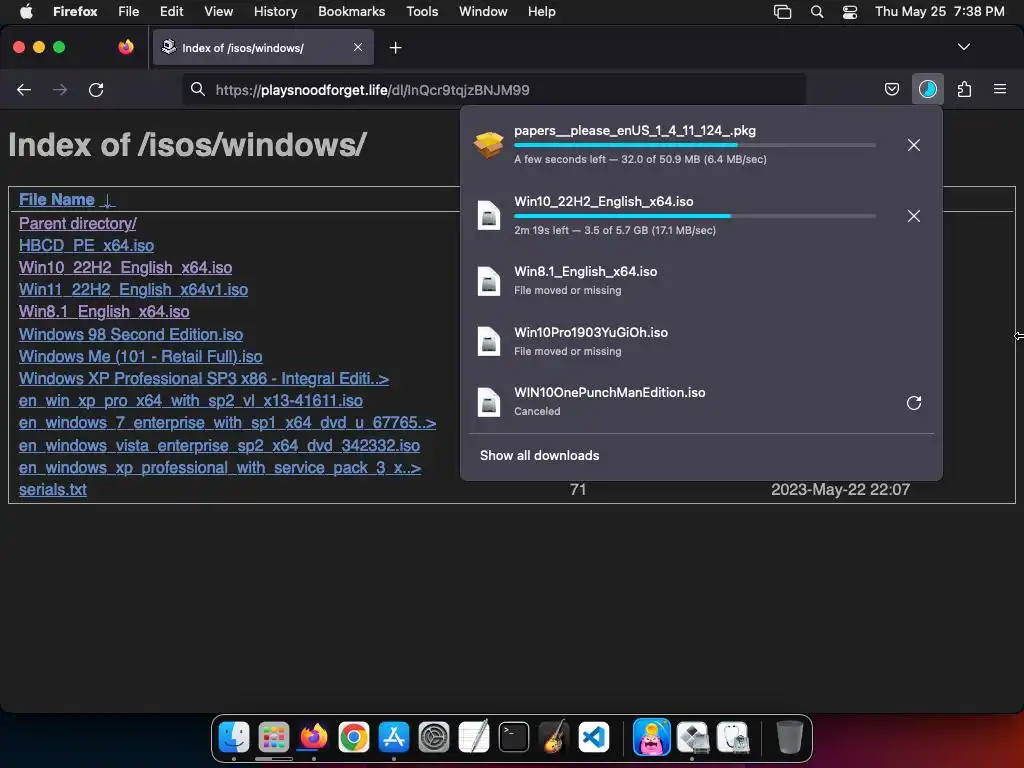Image resolution: width=1024 pixels, height=768 pixels.
Task: Cancel the papers__please pkg download
Action: coord(914,145)
